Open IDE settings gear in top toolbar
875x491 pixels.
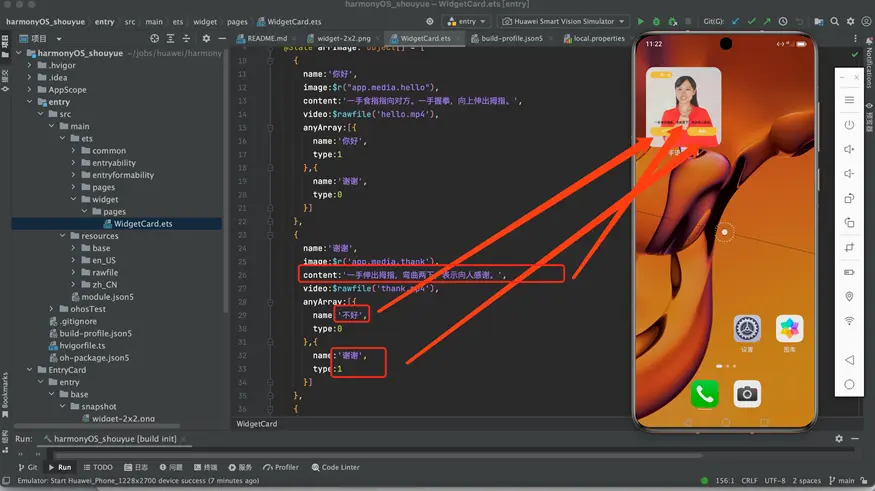point(850,21)
